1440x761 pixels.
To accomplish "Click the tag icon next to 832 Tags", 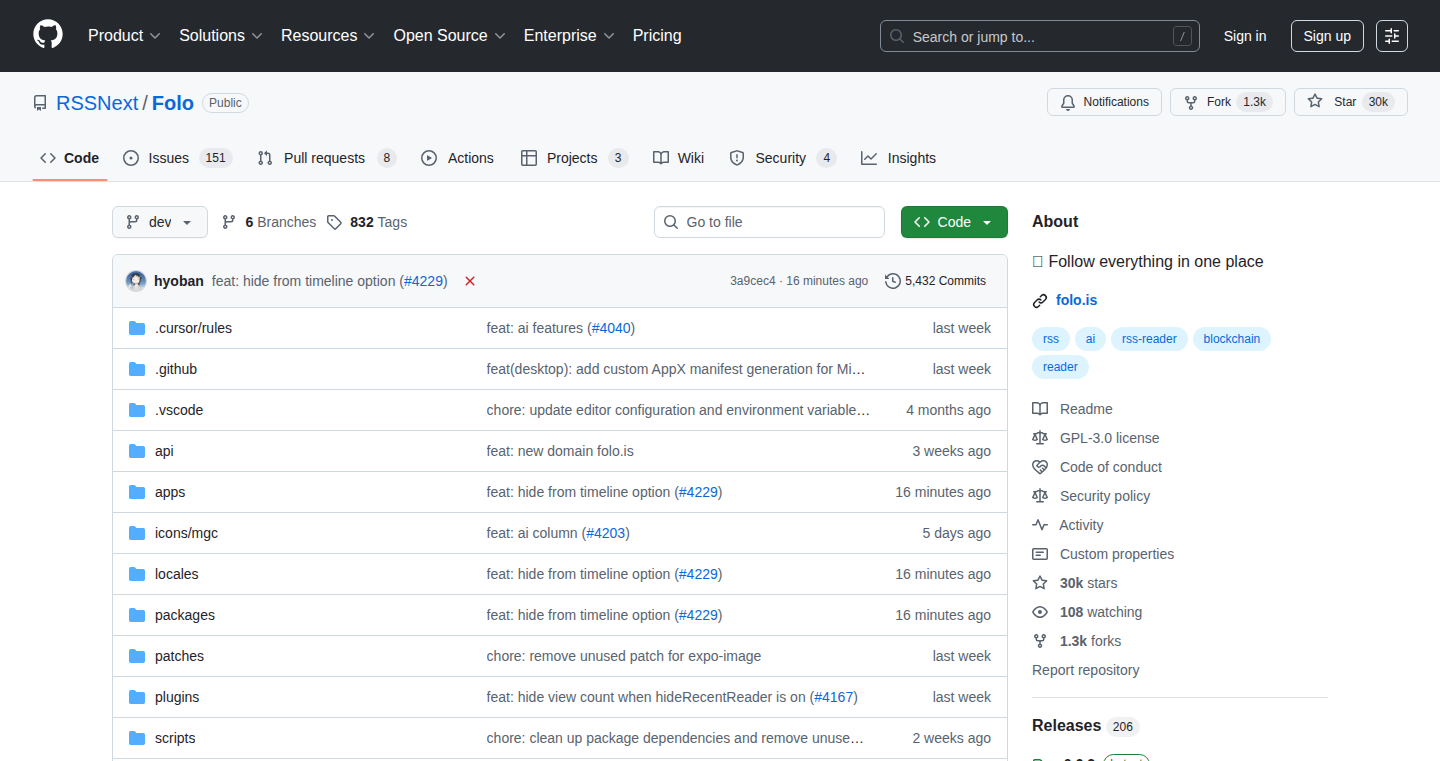I will point(335,222).
